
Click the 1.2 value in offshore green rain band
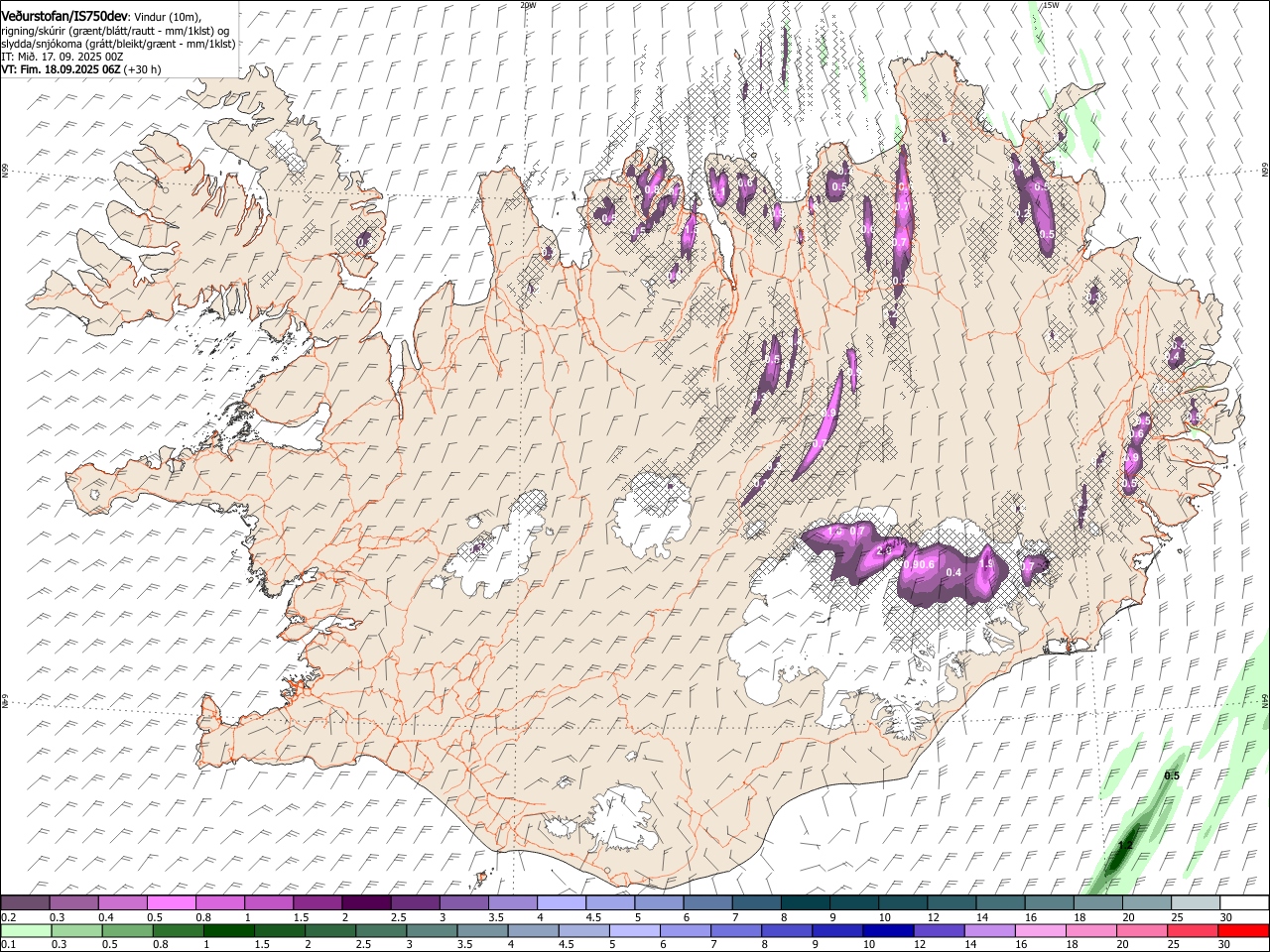pyautogui.click(x=1126, y=845)
